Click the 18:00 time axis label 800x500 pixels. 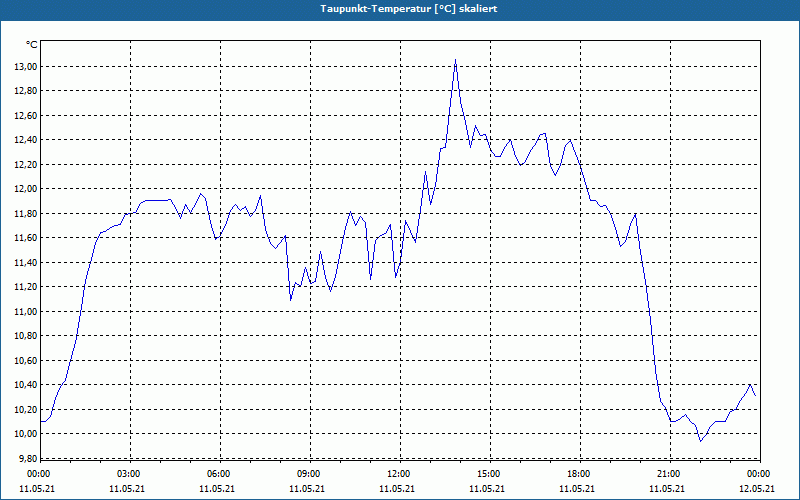click(578, 474)
